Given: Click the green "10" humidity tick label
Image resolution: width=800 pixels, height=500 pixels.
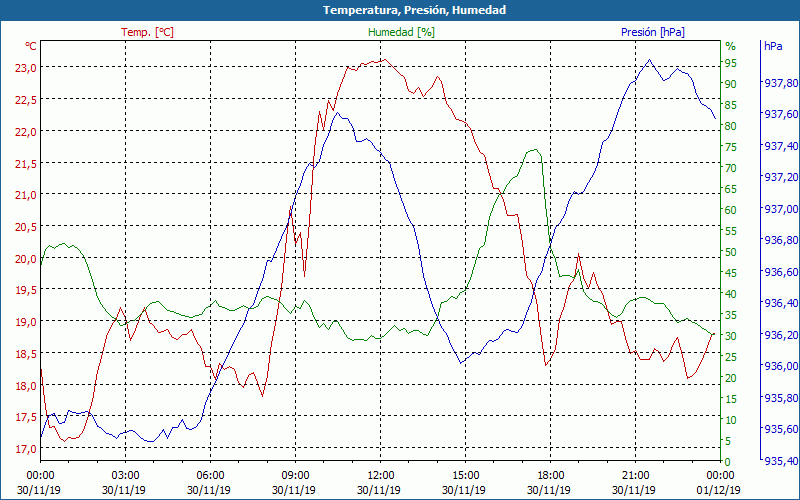Looking at the screenshot, I should click(731, 420).
